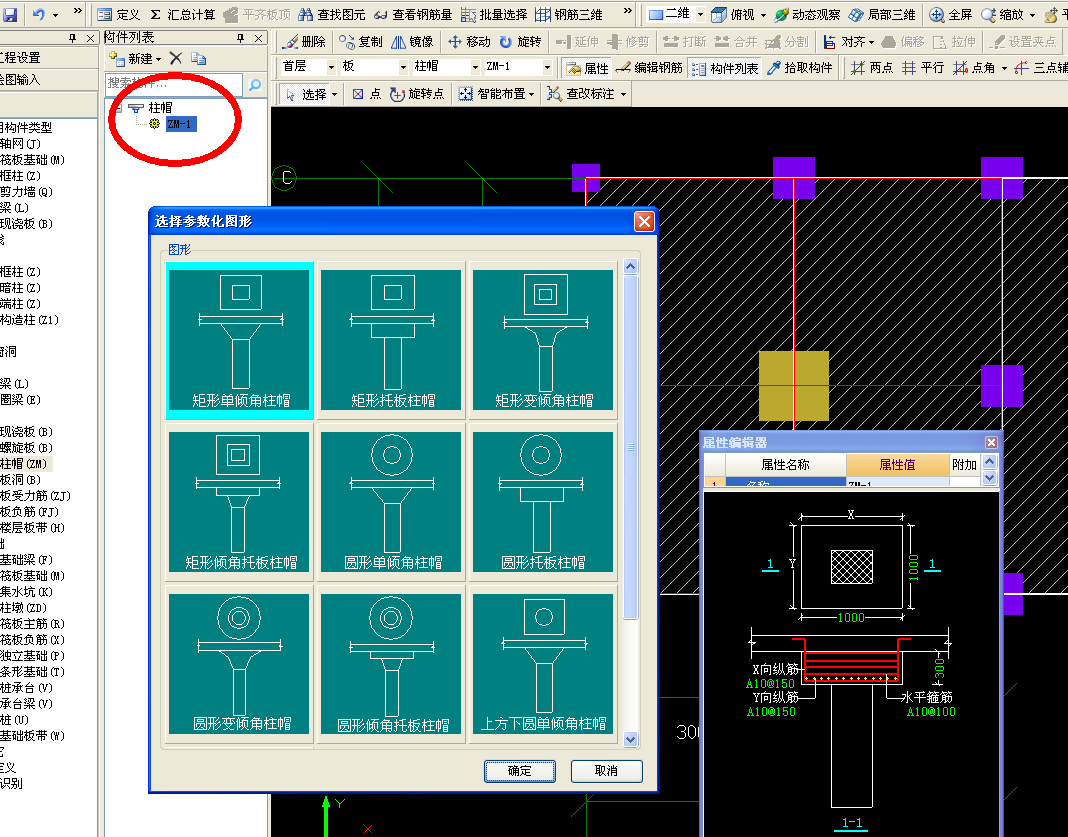Click 动态观察 dynamic orbit tool
Screen dimensions: 1068x837
click(808, 14)
